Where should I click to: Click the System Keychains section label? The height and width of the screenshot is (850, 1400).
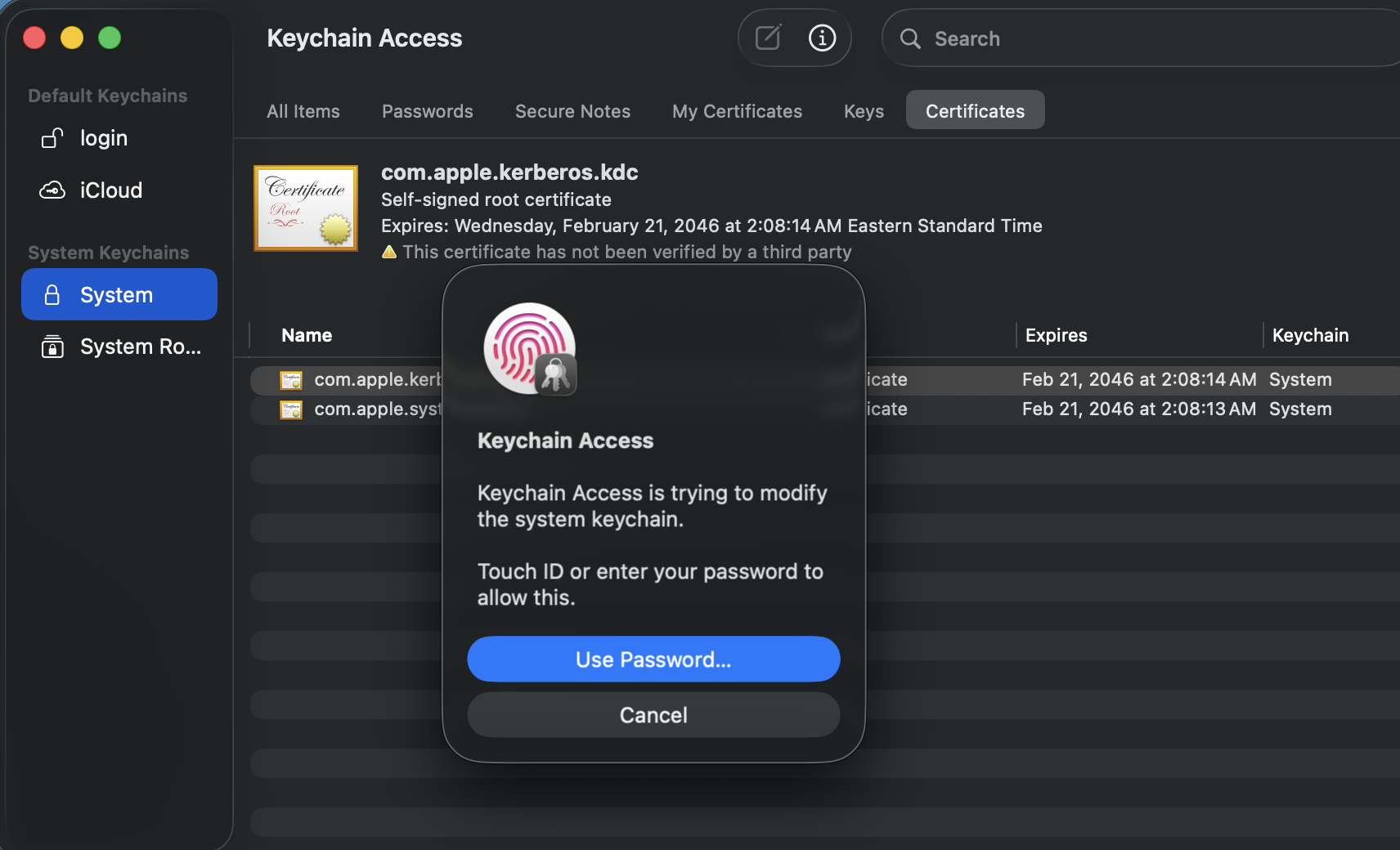[x=109, y=253]
